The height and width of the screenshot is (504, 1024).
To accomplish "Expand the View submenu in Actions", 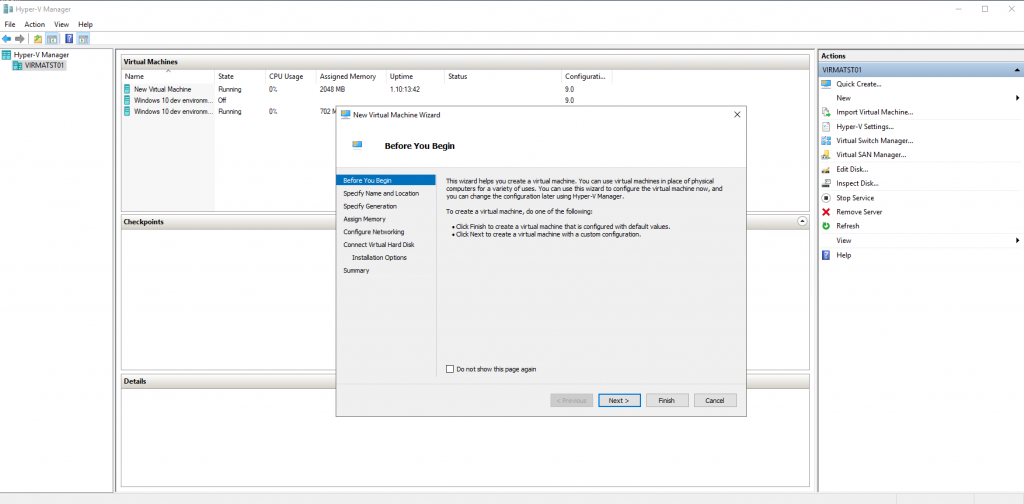I will pyautogui.click(x=1017, y=240).
